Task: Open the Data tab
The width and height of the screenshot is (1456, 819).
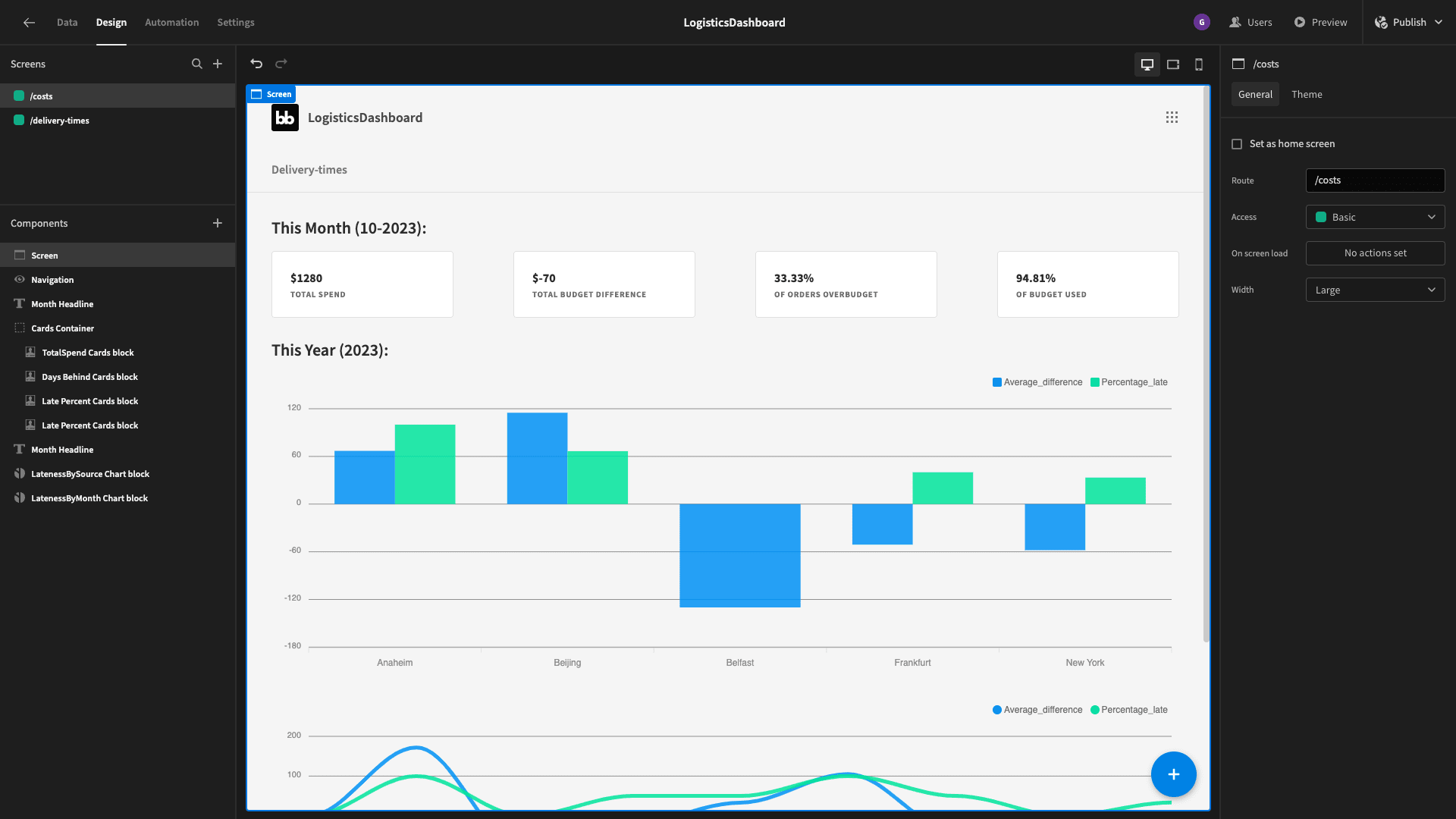Action: (67, 23)
